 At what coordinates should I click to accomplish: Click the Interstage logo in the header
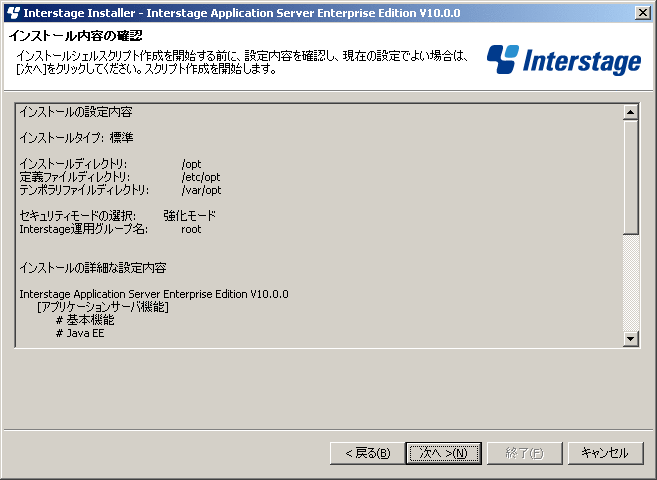tap(564, 60)
